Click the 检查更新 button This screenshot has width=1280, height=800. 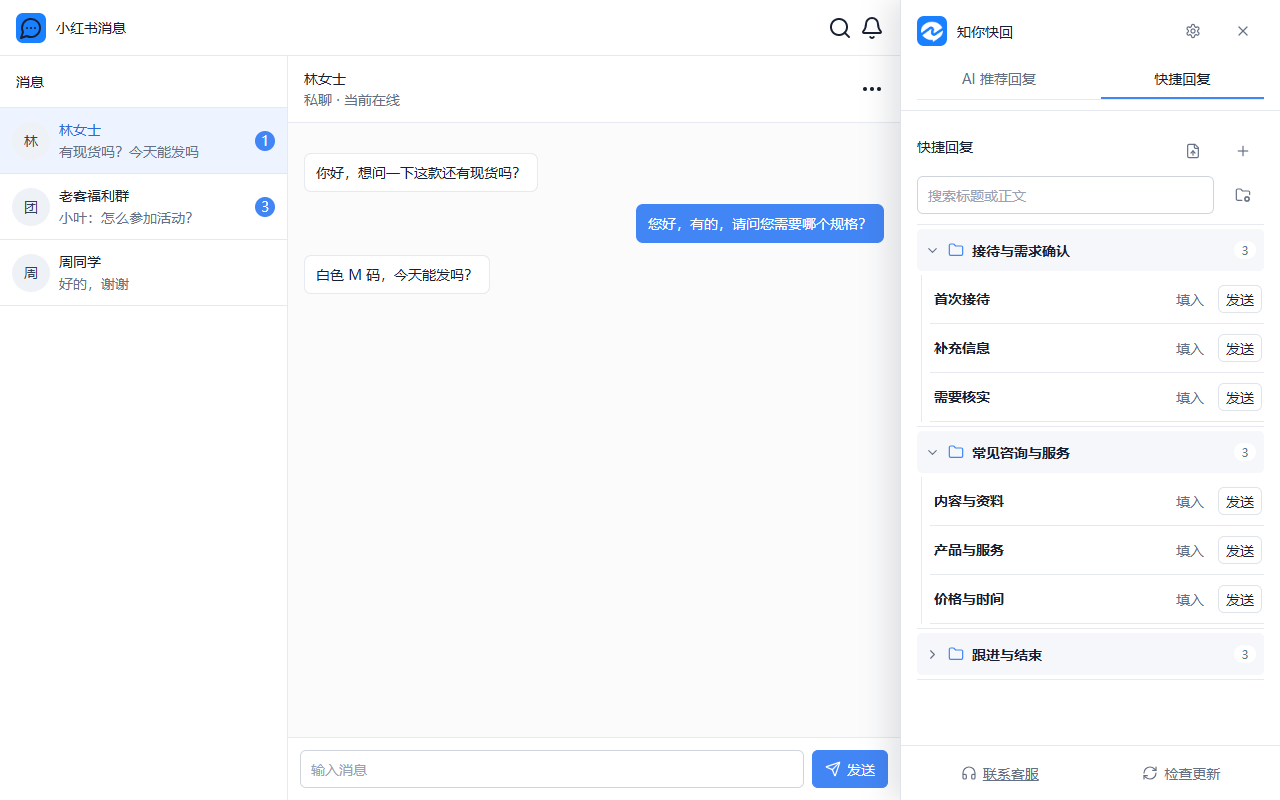coord(1181,774)
